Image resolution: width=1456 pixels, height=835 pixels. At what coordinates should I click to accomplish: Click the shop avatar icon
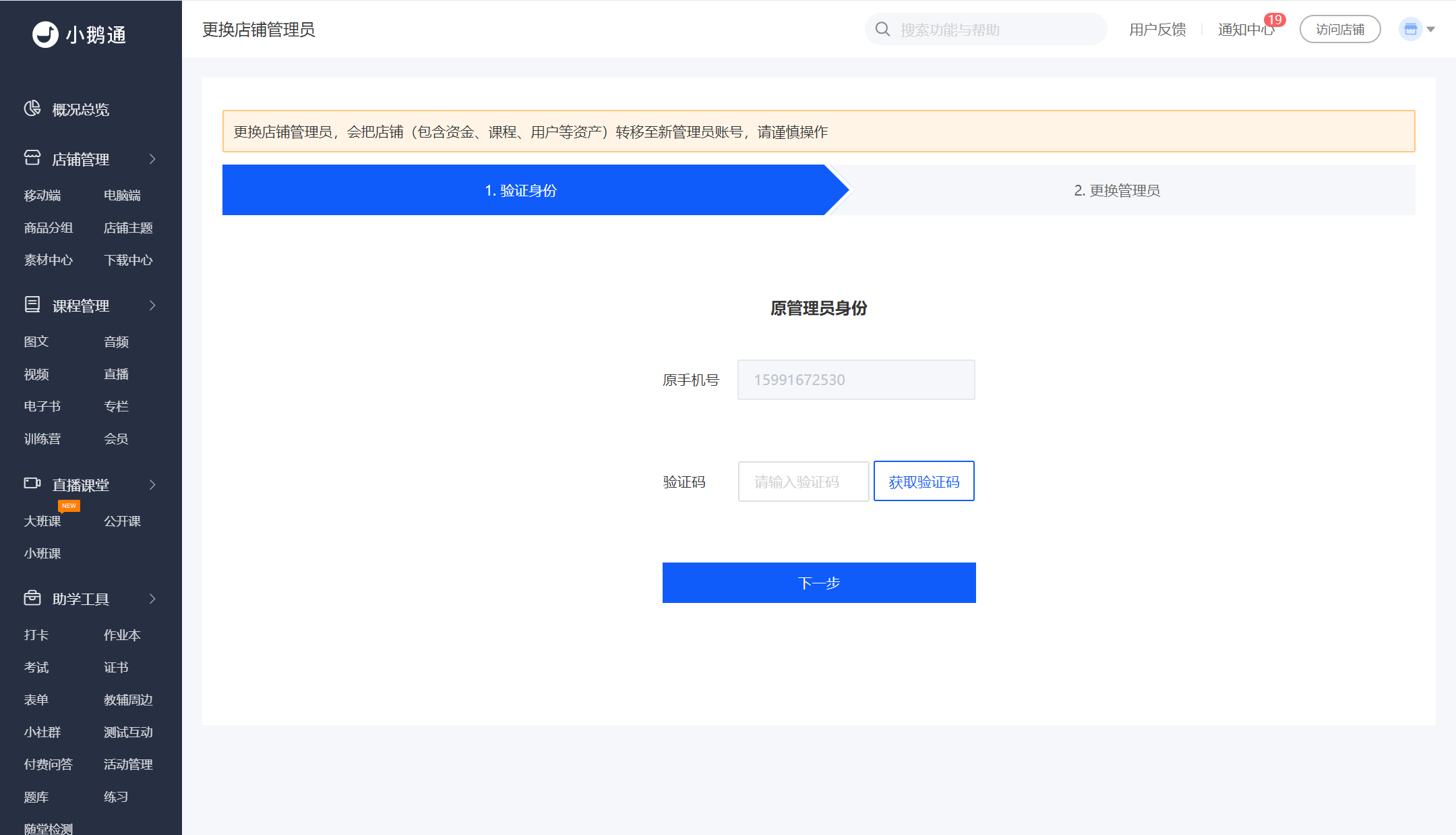pos(1410,29)
